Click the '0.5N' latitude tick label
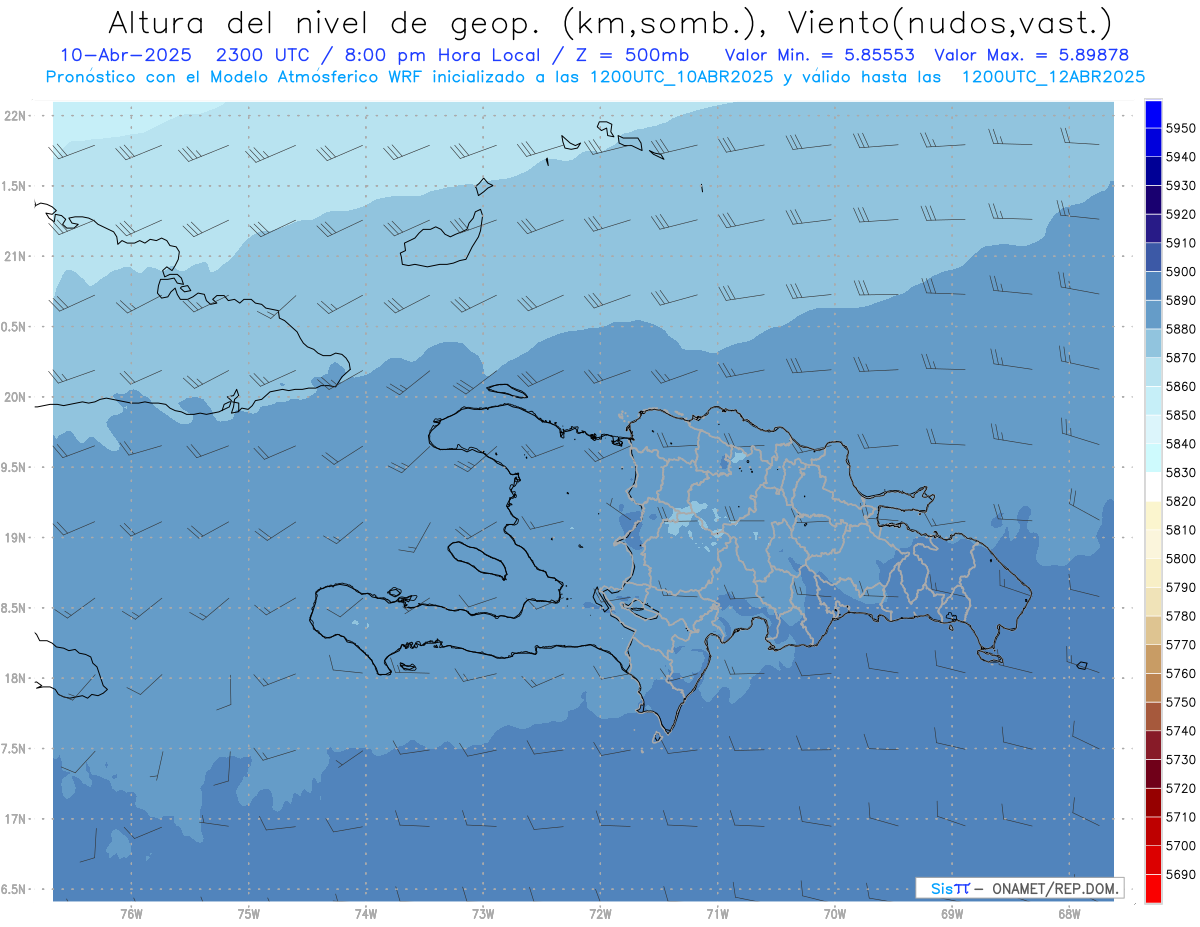 [13, 327]
